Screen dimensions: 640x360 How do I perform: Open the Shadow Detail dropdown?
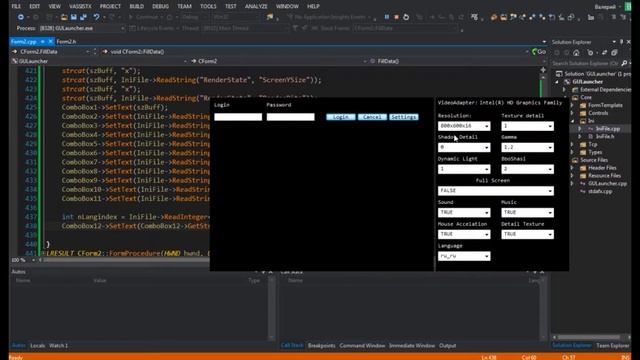(x=464, y=147)
